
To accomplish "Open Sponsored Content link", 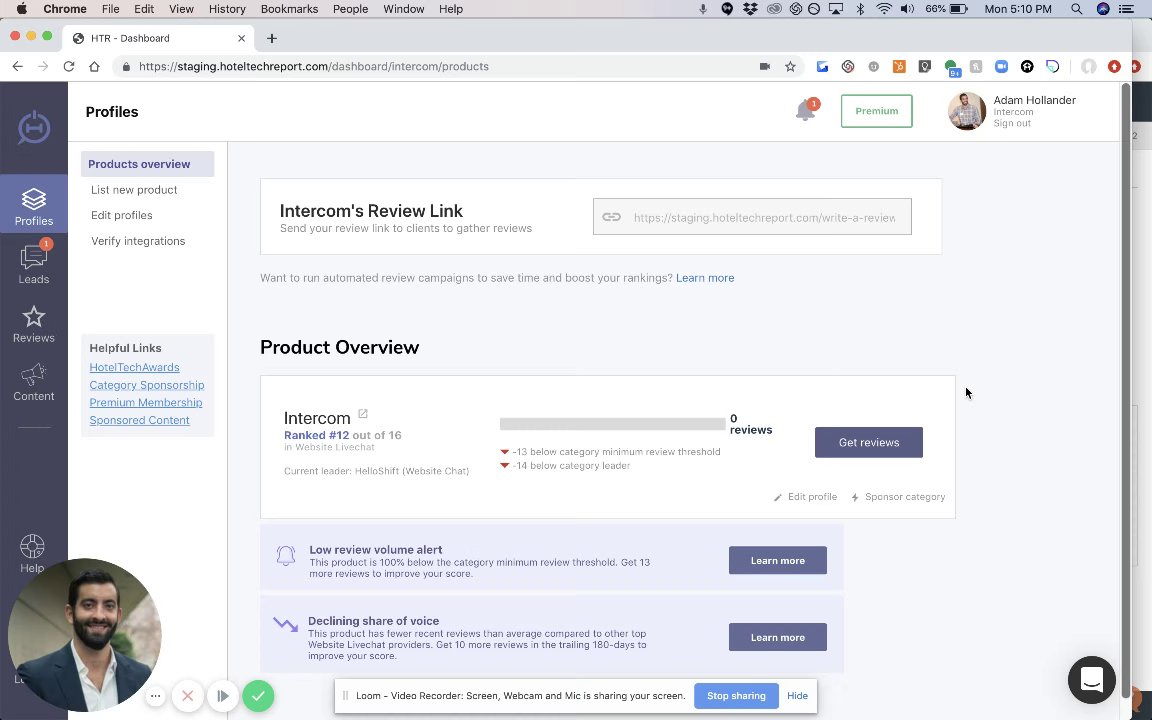I will pos(140,420).
